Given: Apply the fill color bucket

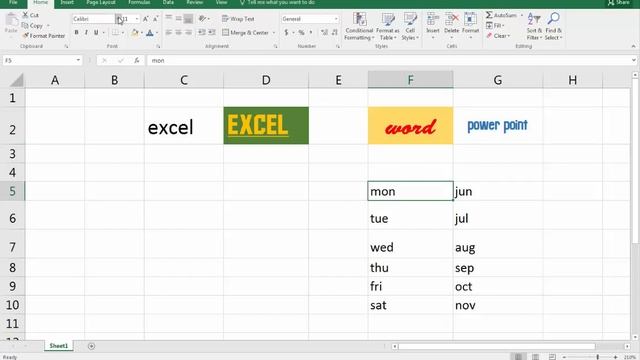Looking at the screenshot, I should pos(134,32).
